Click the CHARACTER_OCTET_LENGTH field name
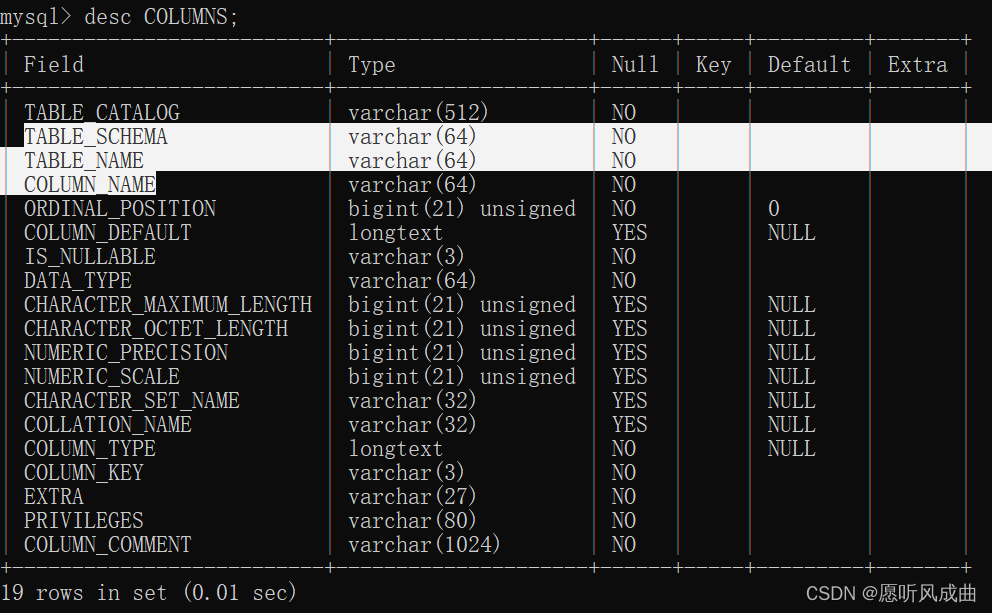 156,329
